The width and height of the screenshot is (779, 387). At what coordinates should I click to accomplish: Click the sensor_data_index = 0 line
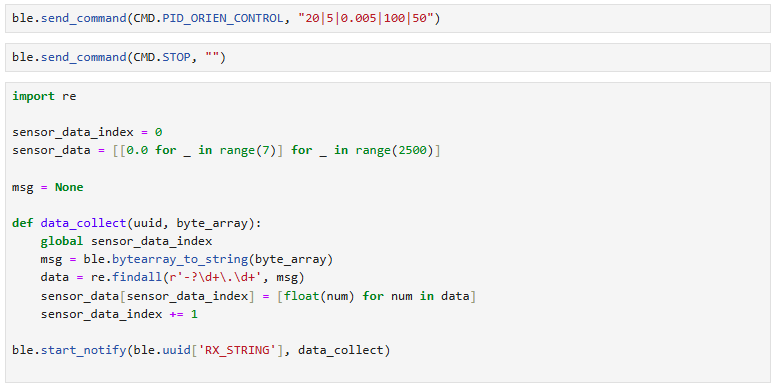coord(87,133)
